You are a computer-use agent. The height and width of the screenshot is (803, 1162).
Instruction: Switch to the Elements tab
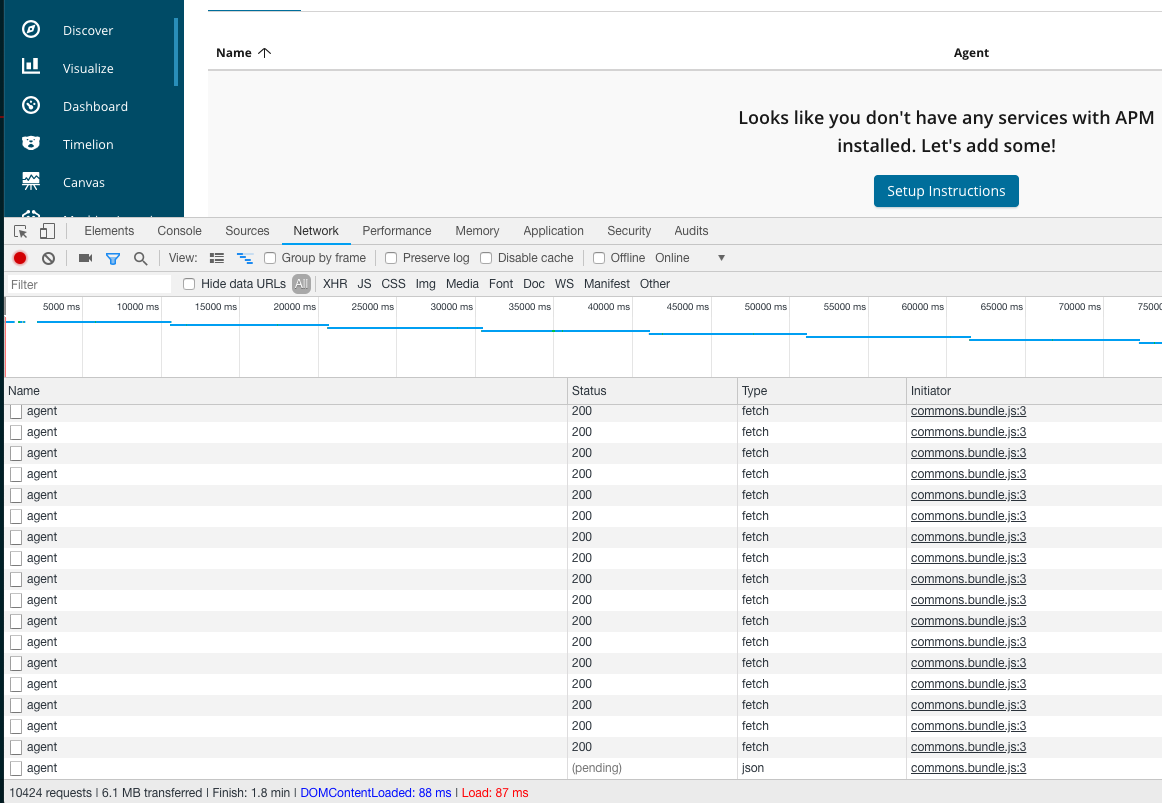(109, 231)
